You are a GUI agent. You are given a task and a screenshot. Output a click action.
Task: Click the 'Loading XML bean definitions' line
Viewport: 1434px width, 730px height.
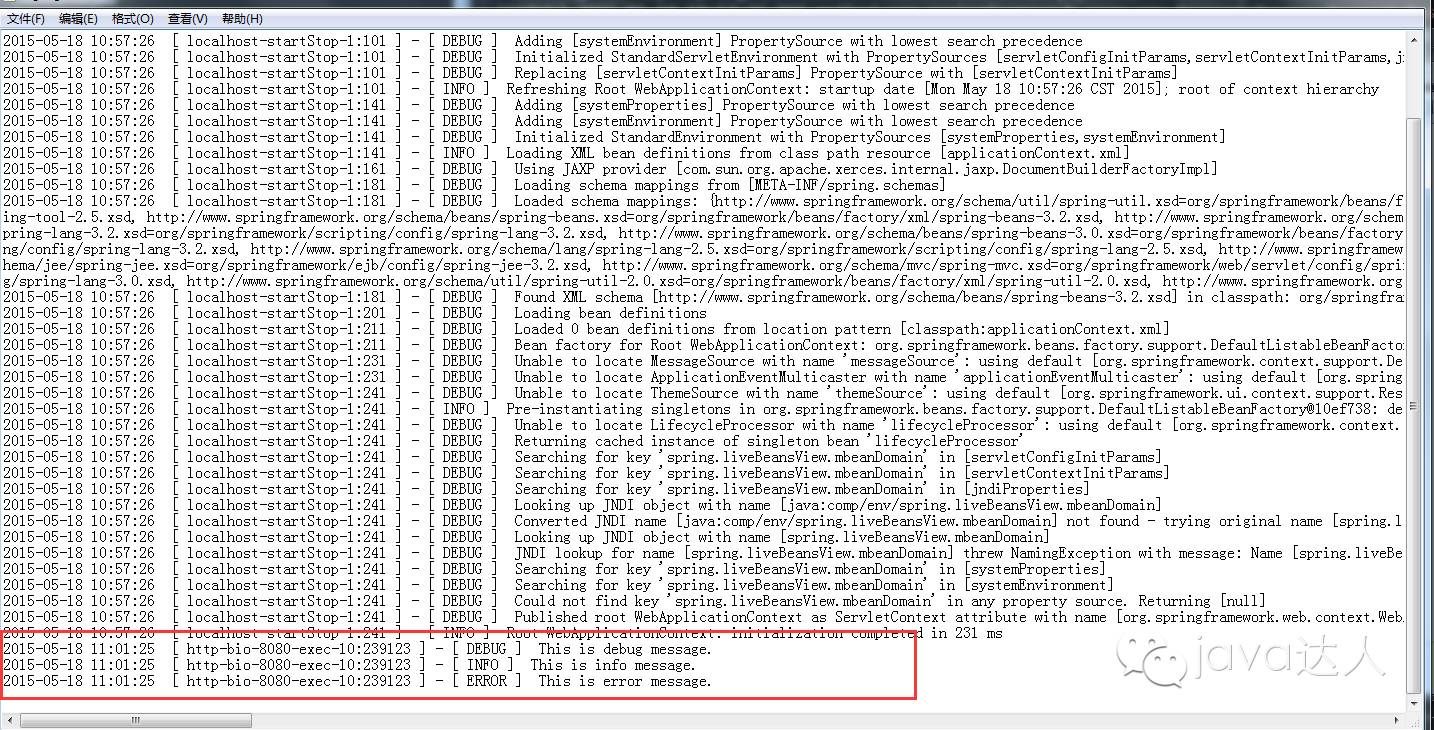[x=566, y=153]
